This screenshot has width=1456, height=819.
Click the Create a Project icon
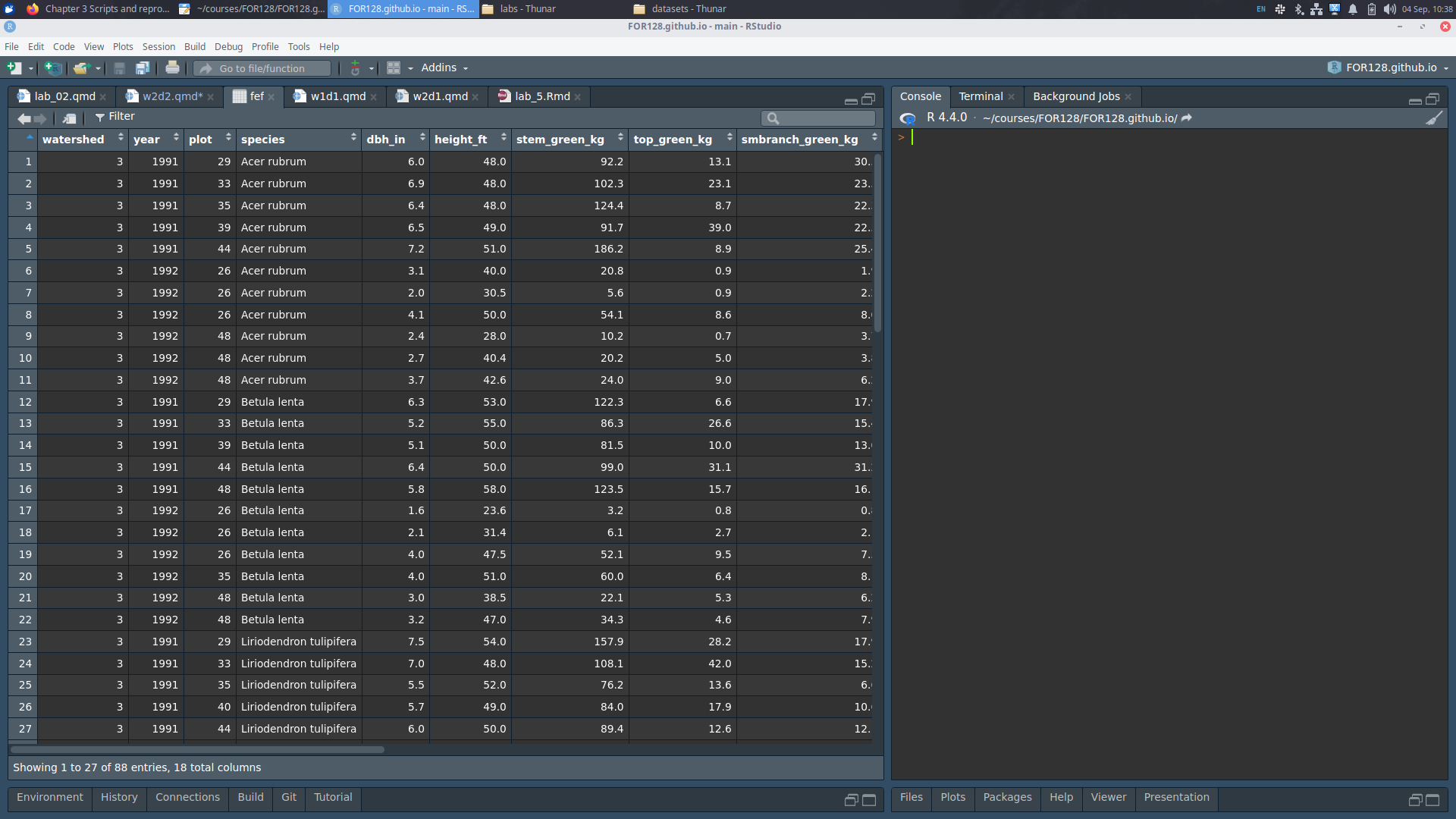click(x=52, y=68)
